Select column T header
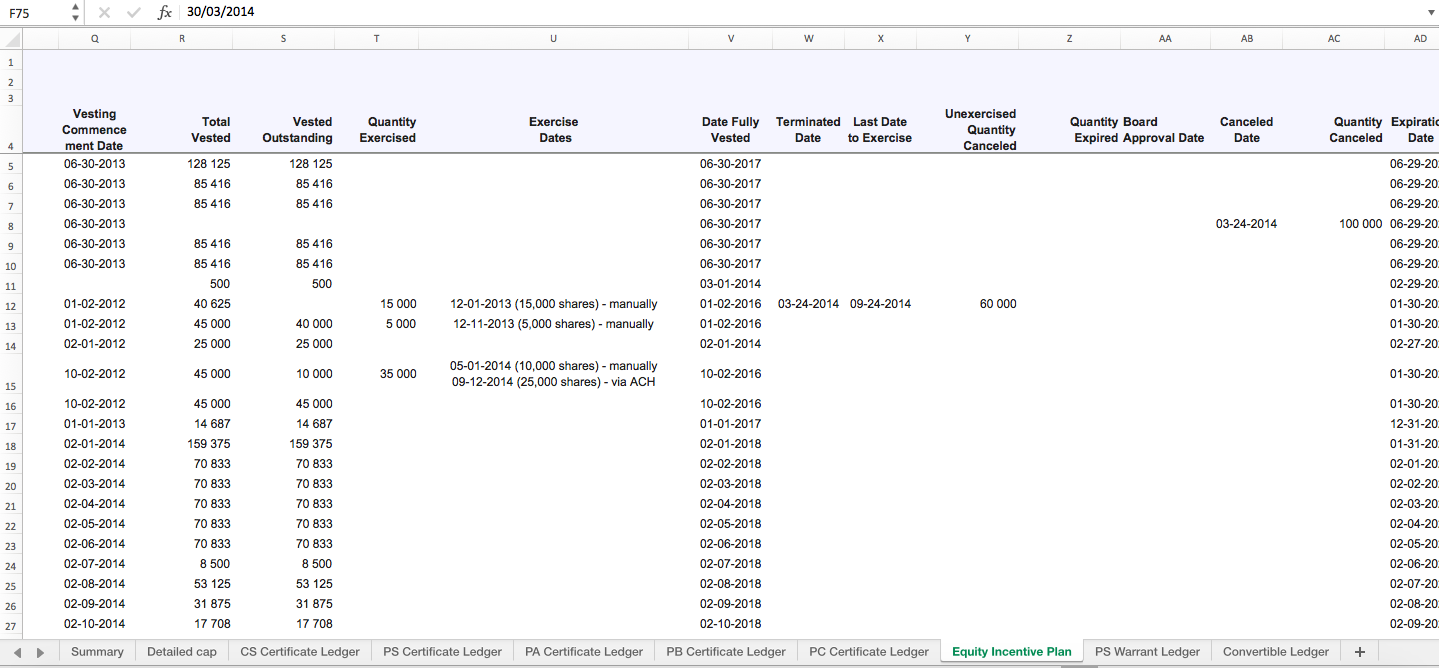Image resolution: width=1439 pixels, height=668 pixels. 376,39
